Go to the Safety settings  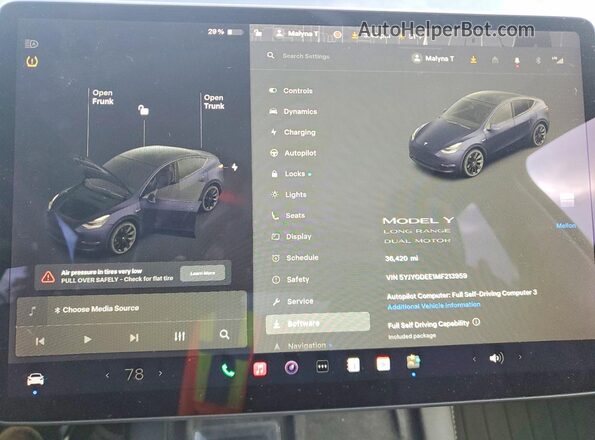click(291, 280)
